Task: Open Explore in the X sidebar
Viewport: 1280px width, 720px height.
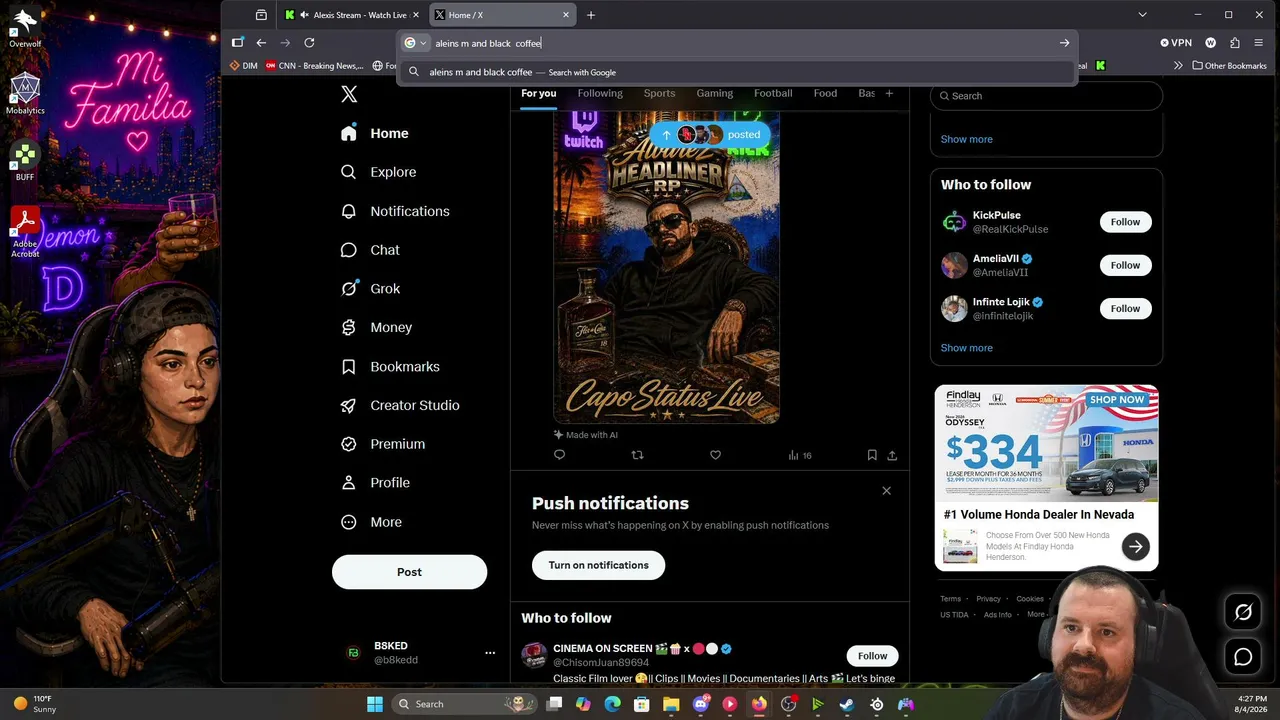Action: 378,172
